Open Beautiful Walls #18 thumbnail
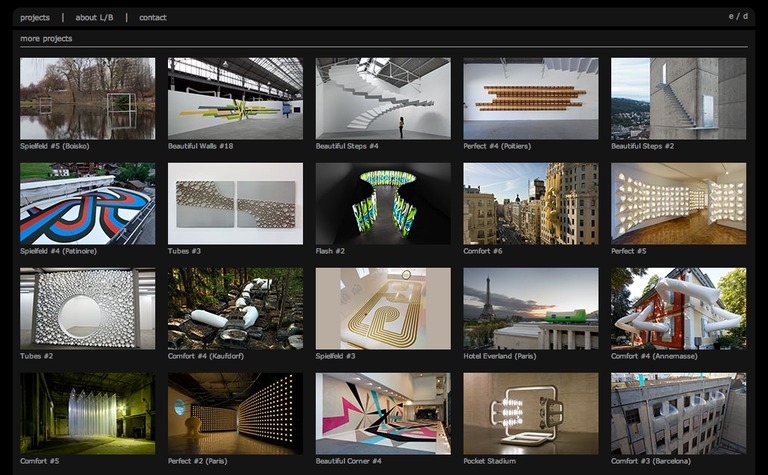The height and width of the screenshot is (475, 768). (236, 98)
